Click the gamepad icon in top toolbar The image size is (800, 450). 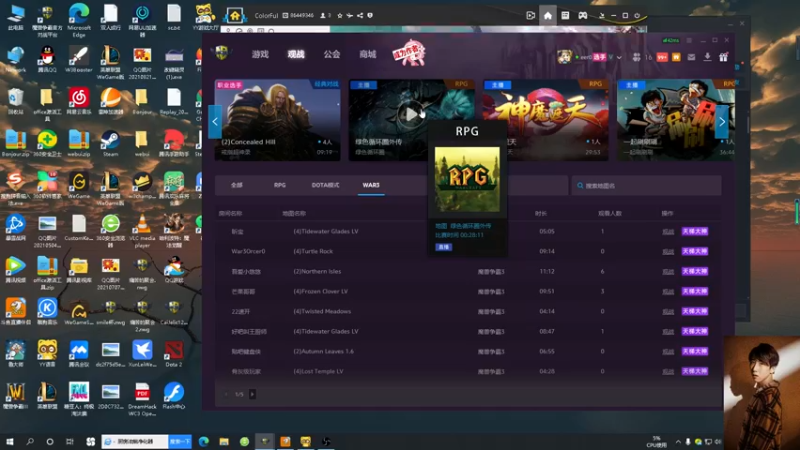click(582, 15)
